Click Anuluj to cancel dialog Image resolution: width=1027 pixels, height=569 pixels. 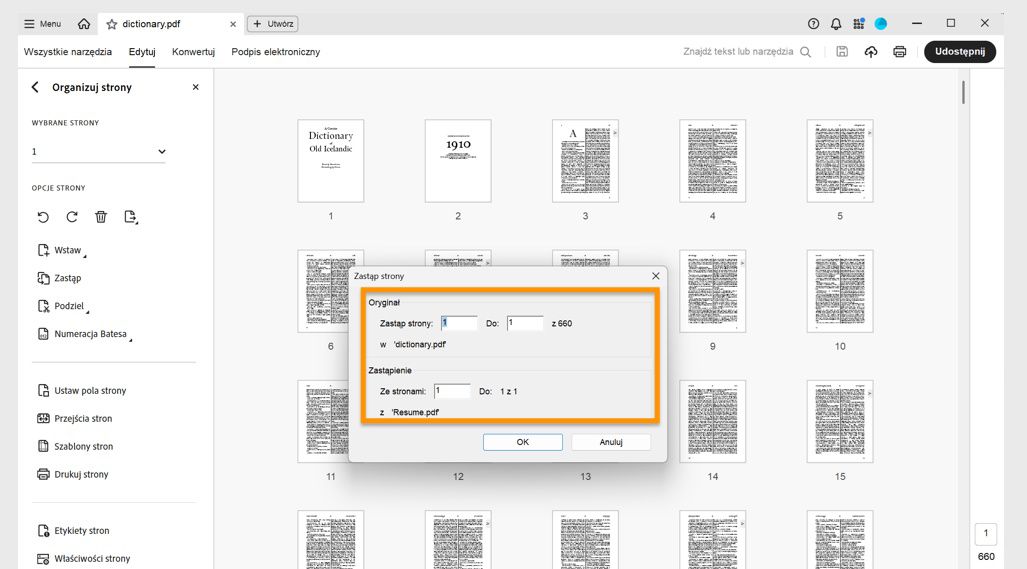(x=611, y=442)
